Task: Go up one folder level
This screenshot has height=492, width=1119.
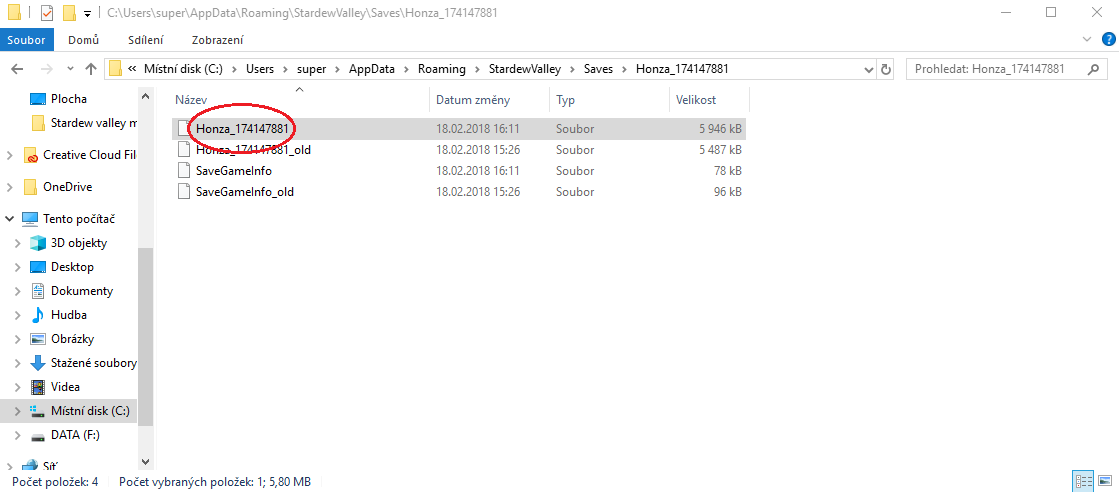Action: pos(91,69)
